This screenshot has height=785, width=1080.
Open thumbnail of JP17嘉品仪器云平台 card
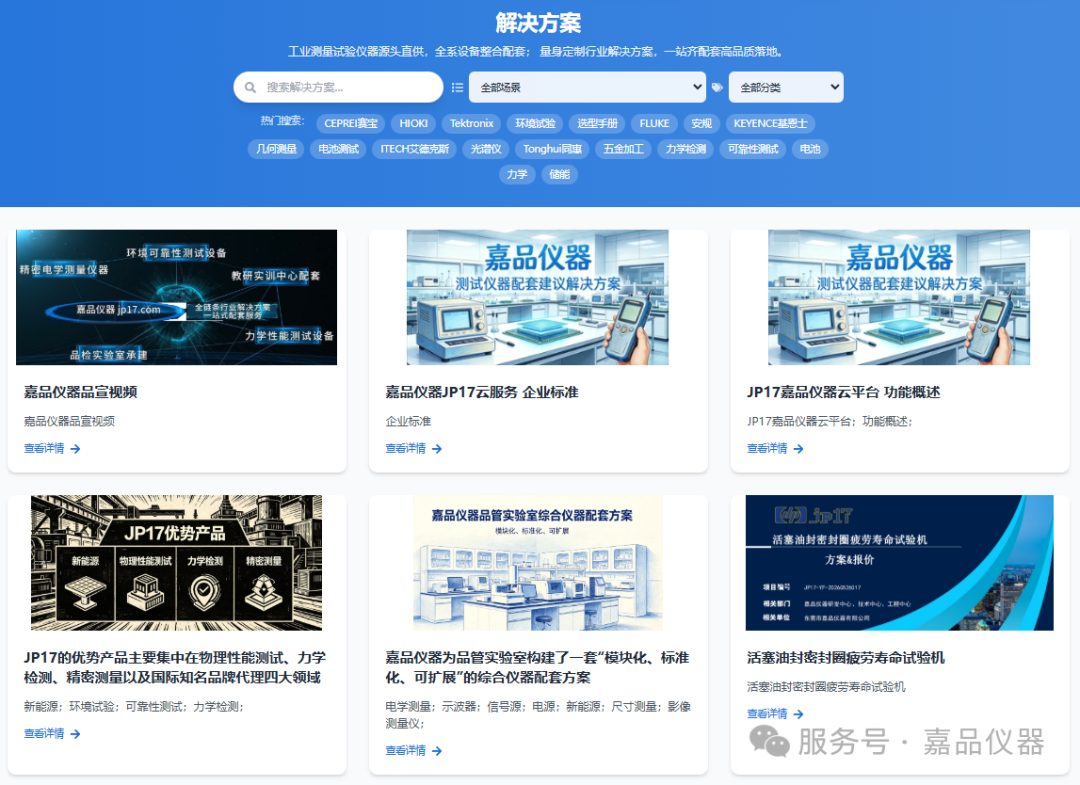tap(899, 297)
